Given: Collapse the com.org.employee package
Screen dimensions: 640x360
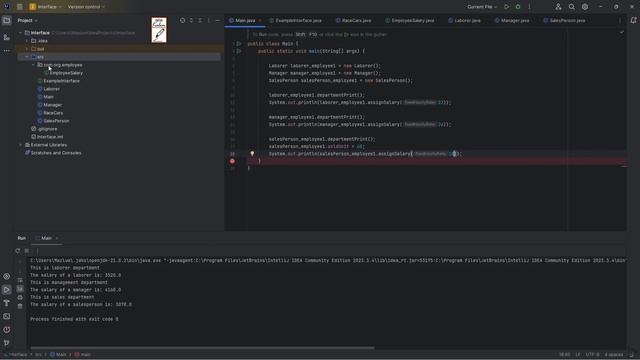Looking at the screenshot, I should [x=33, y=65].
